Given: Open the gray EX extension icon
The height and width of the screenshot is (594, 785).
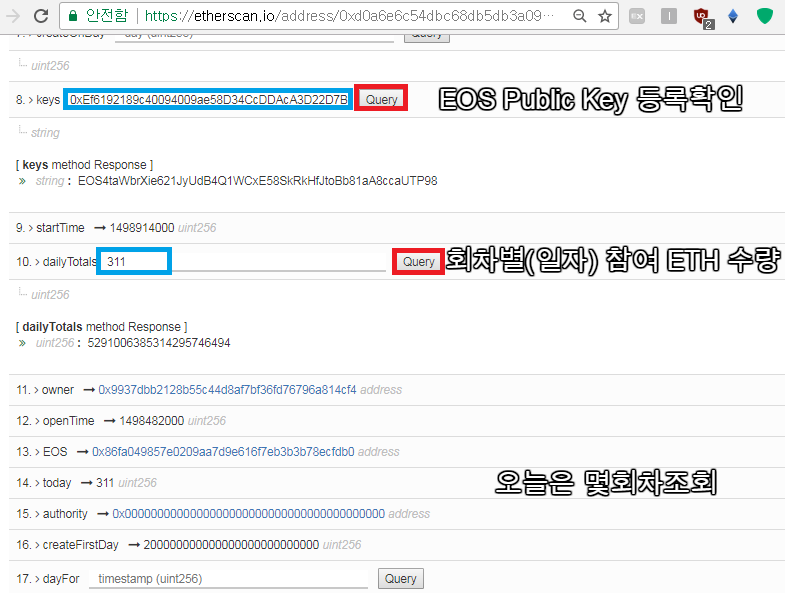Looking at the screenshot, I should coord(637,16).
